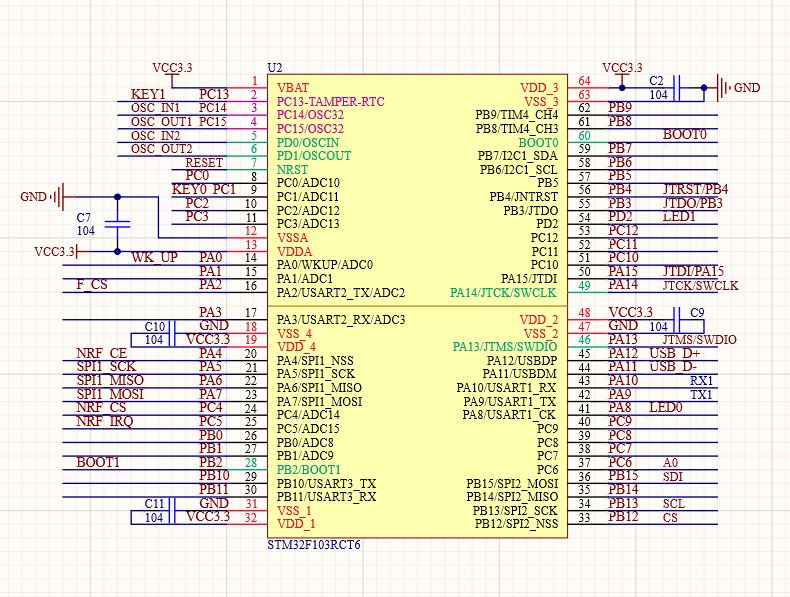790x597 pixels.
Task: Click the NRF_CS net label
Action: pyautogui.click(x=101, y=407)
